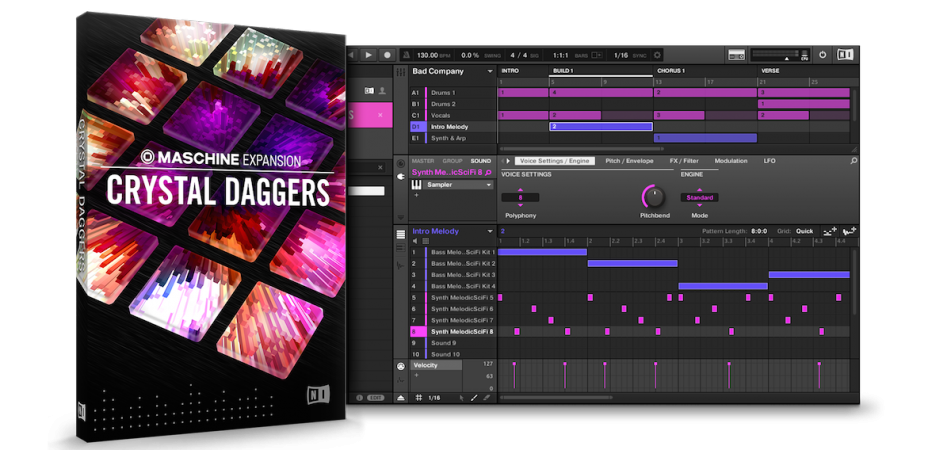Click the Pattern Length 8:0:0 value
This screenshot has width=951, height=450.
[x=760, y=231]
